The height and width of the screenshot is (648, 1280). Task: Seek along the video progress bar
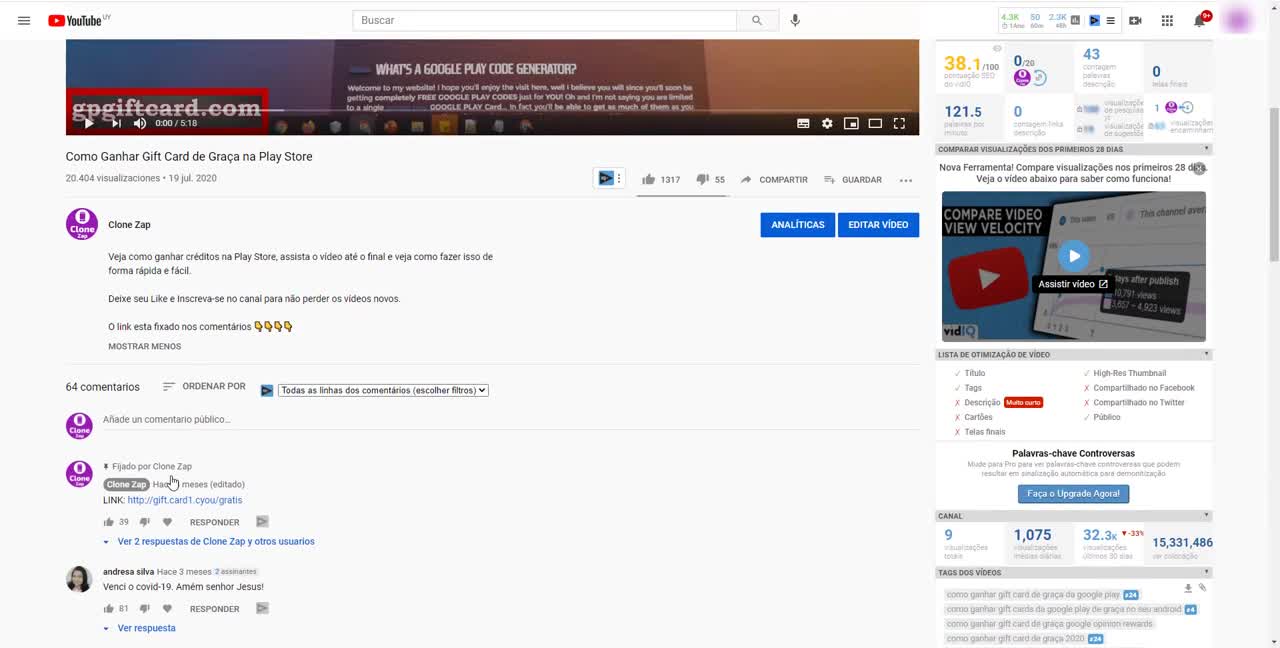coord(492,110)
